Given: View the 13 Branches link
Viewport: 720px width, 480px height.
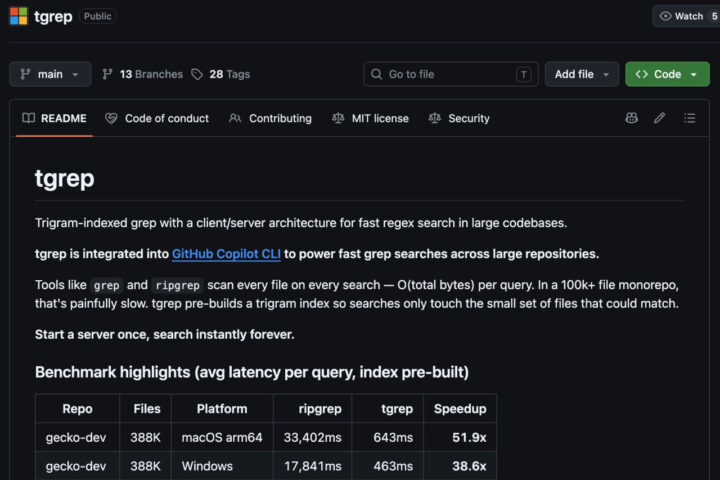Looking at the screenshot, I should point(143,74).
